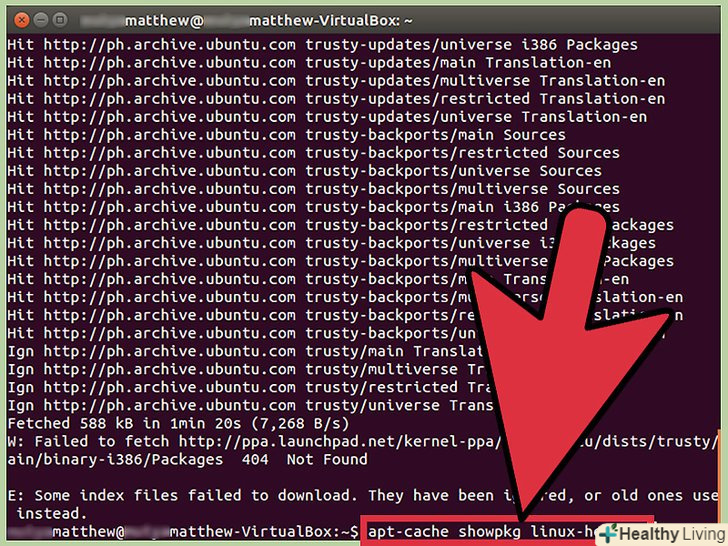Open URL on Ign trusty/main Translation line
728x546 pixels.
point(169,351)
